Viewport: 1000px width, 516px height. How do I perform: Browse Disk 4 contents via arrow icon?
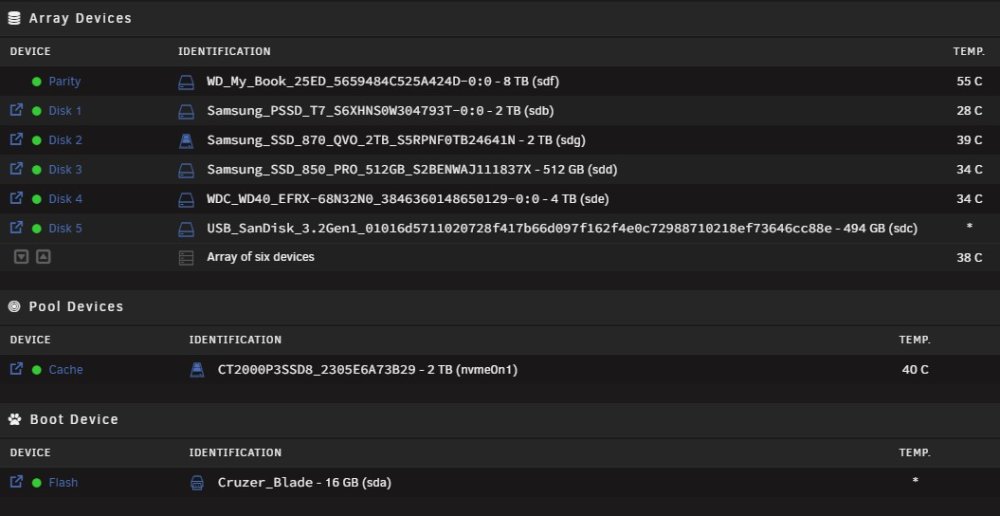(x=17, y=198)
